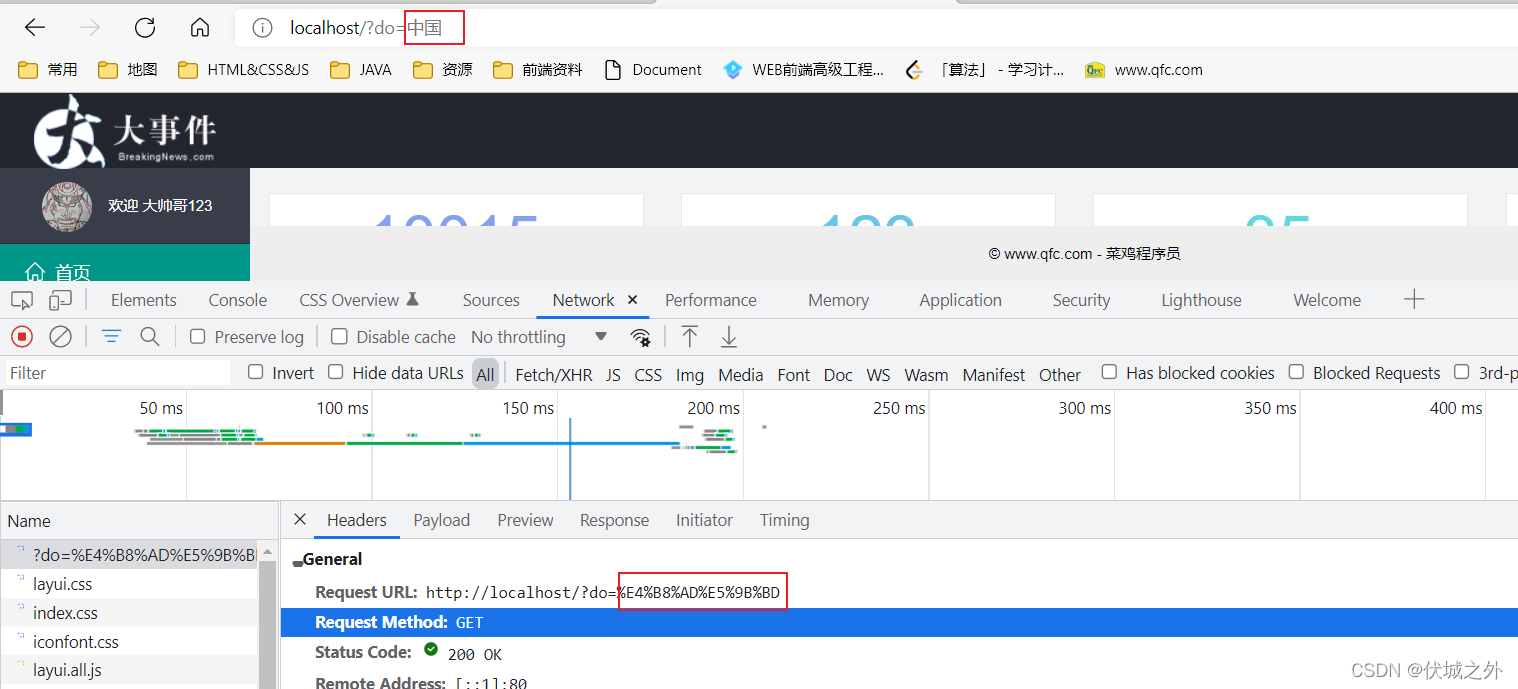This screenshot has width=1518, height=689.
Task: Switch to the Performance tab
Action: pyautogui.click(x=711, y=300)
